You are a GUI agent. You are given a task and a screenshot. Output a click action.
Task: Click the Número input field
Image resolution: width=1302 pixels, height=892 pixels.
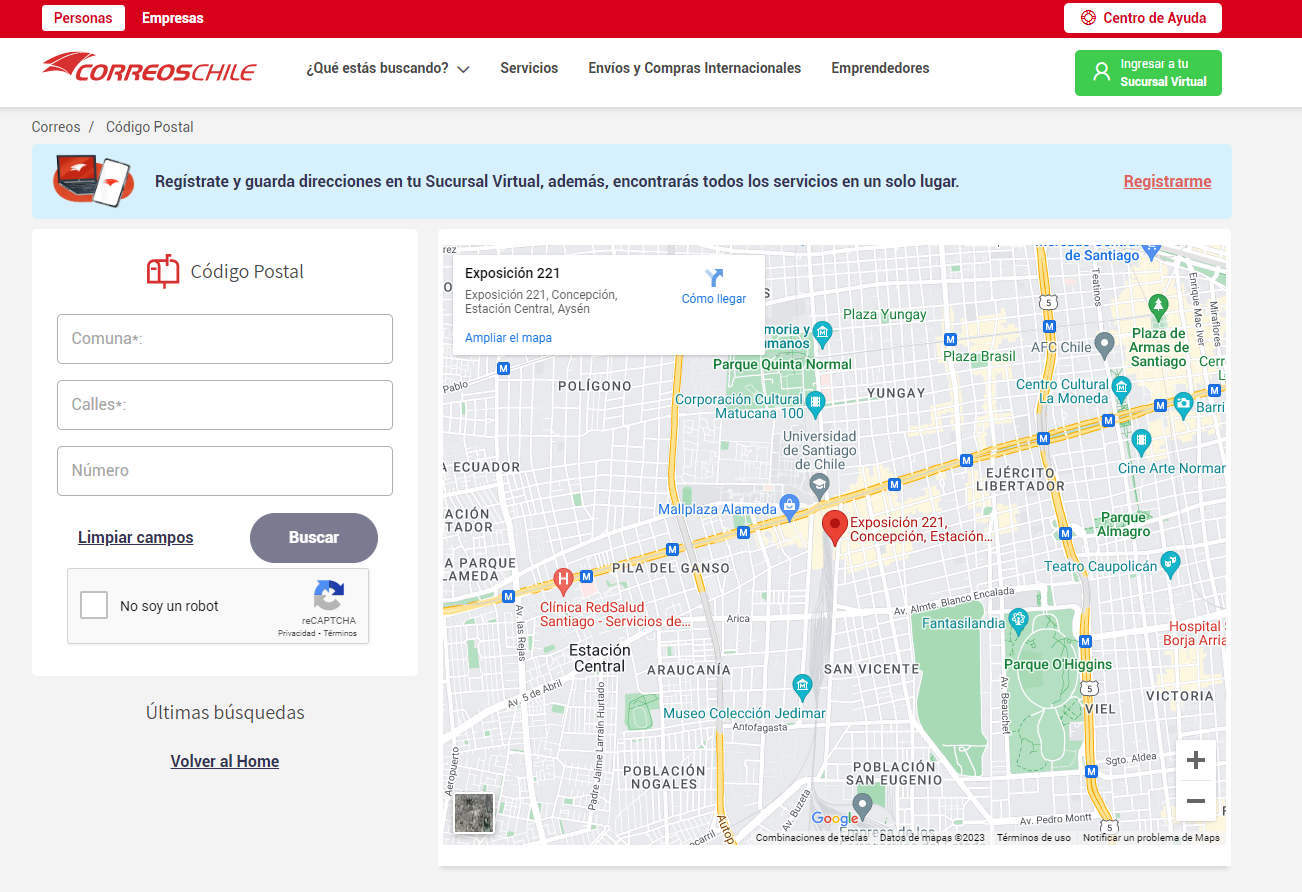225,471
